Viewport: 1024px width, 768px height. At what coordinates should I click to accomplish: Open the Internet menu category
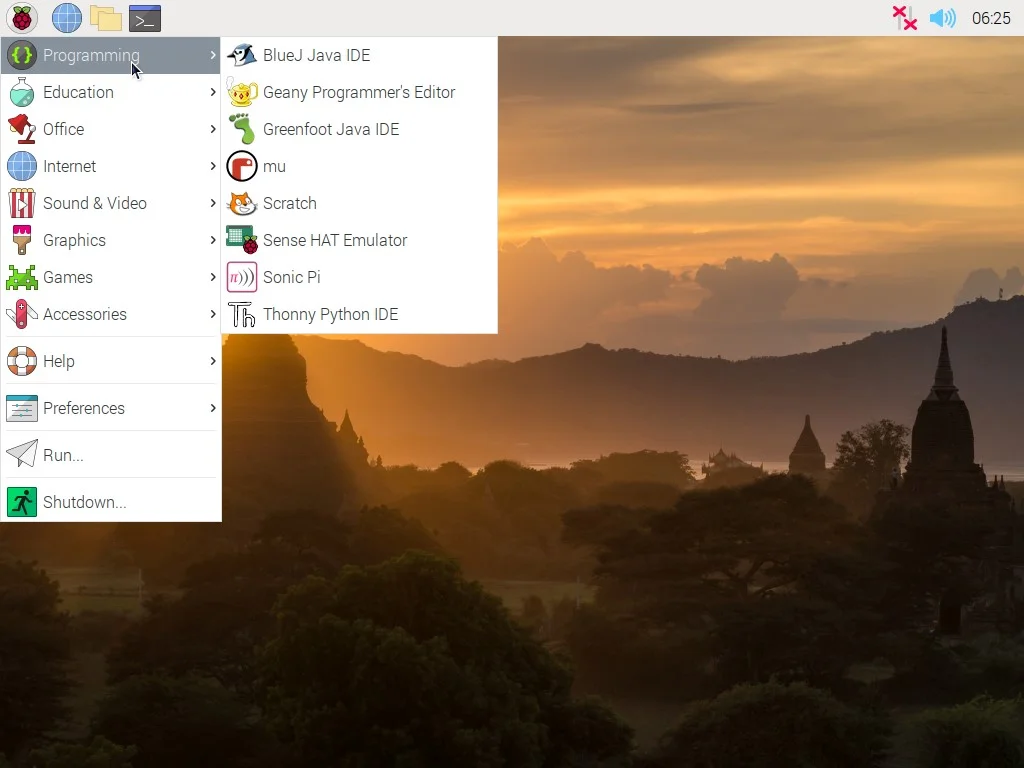coord(111,167)
